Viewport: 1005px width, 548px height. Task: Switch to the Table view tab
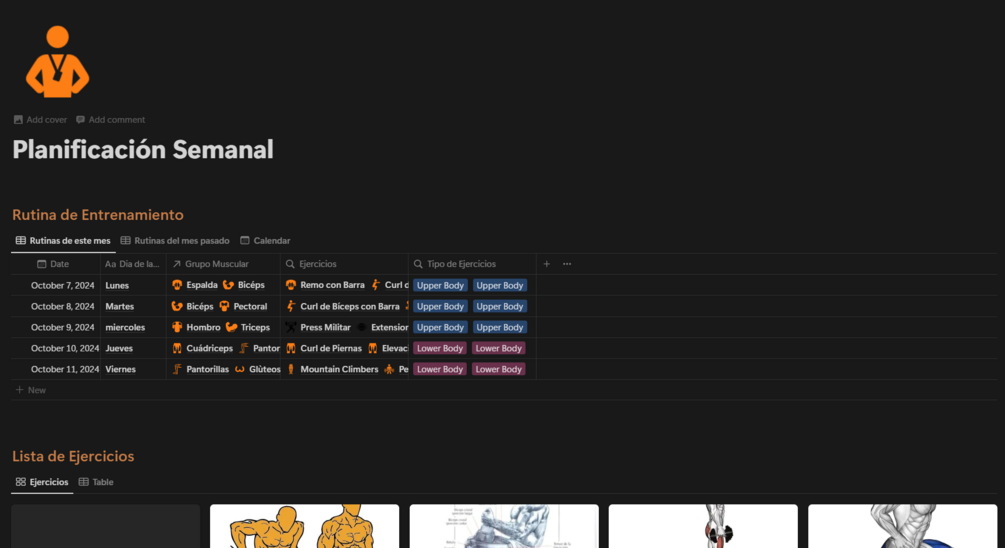pos(96,482)
